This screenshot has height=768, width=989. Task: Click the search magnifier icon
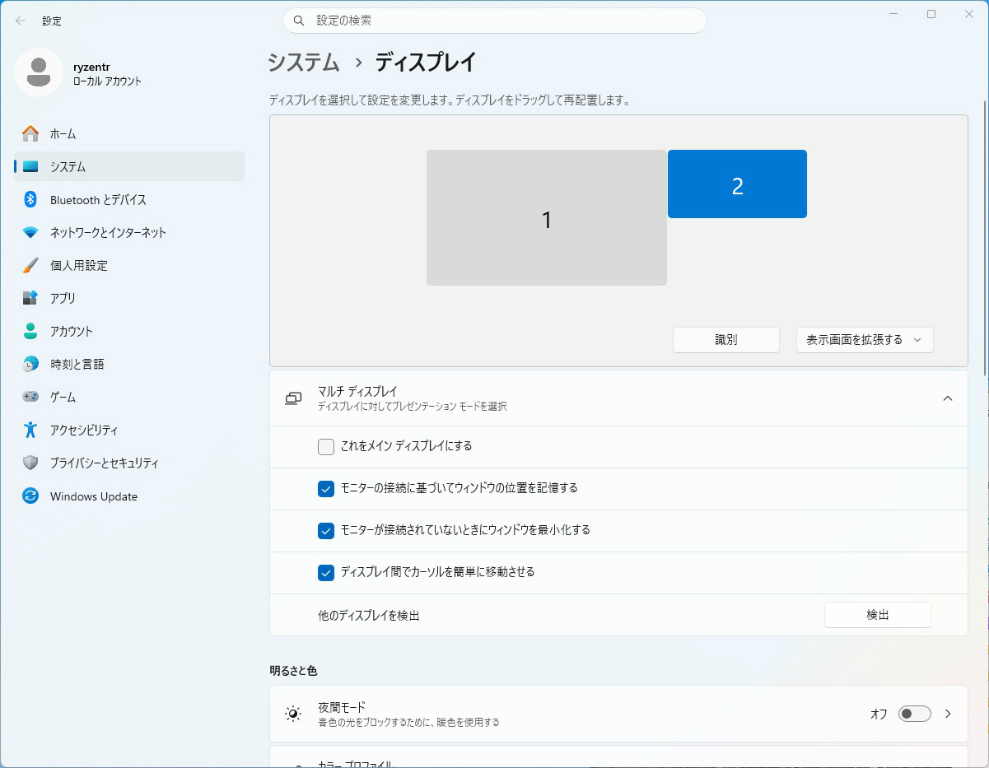tap(299, 21)
